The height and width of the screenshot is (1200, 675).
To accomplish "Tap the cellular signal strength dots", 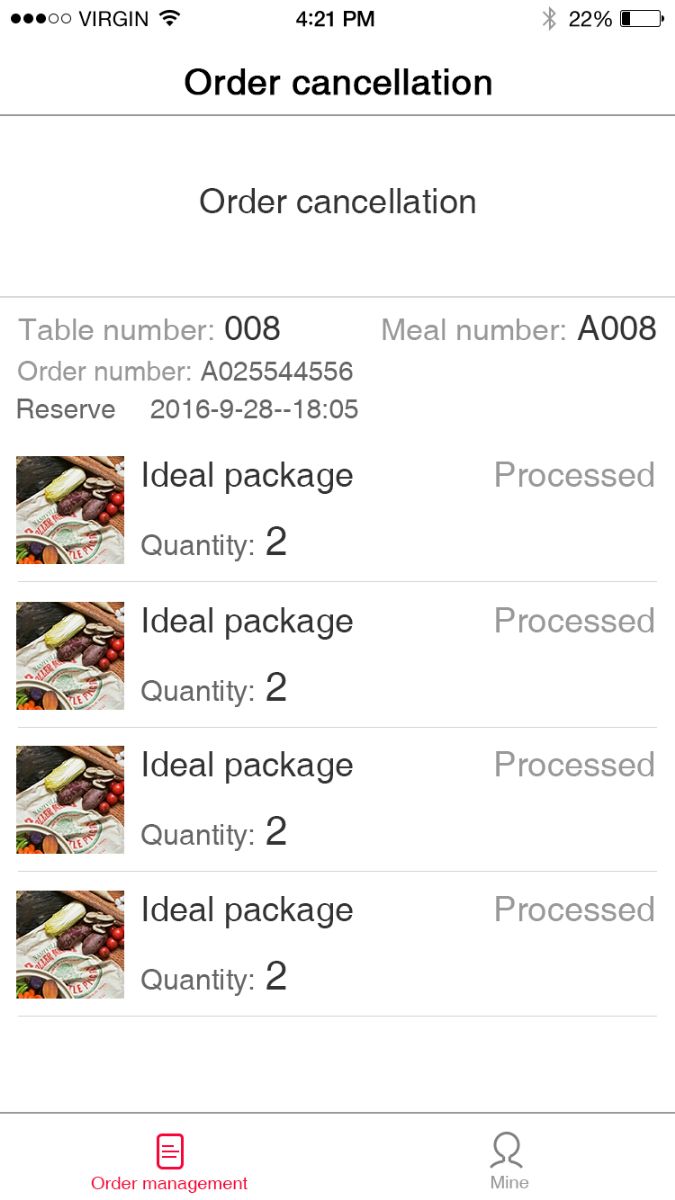I will tap(40, 18).
